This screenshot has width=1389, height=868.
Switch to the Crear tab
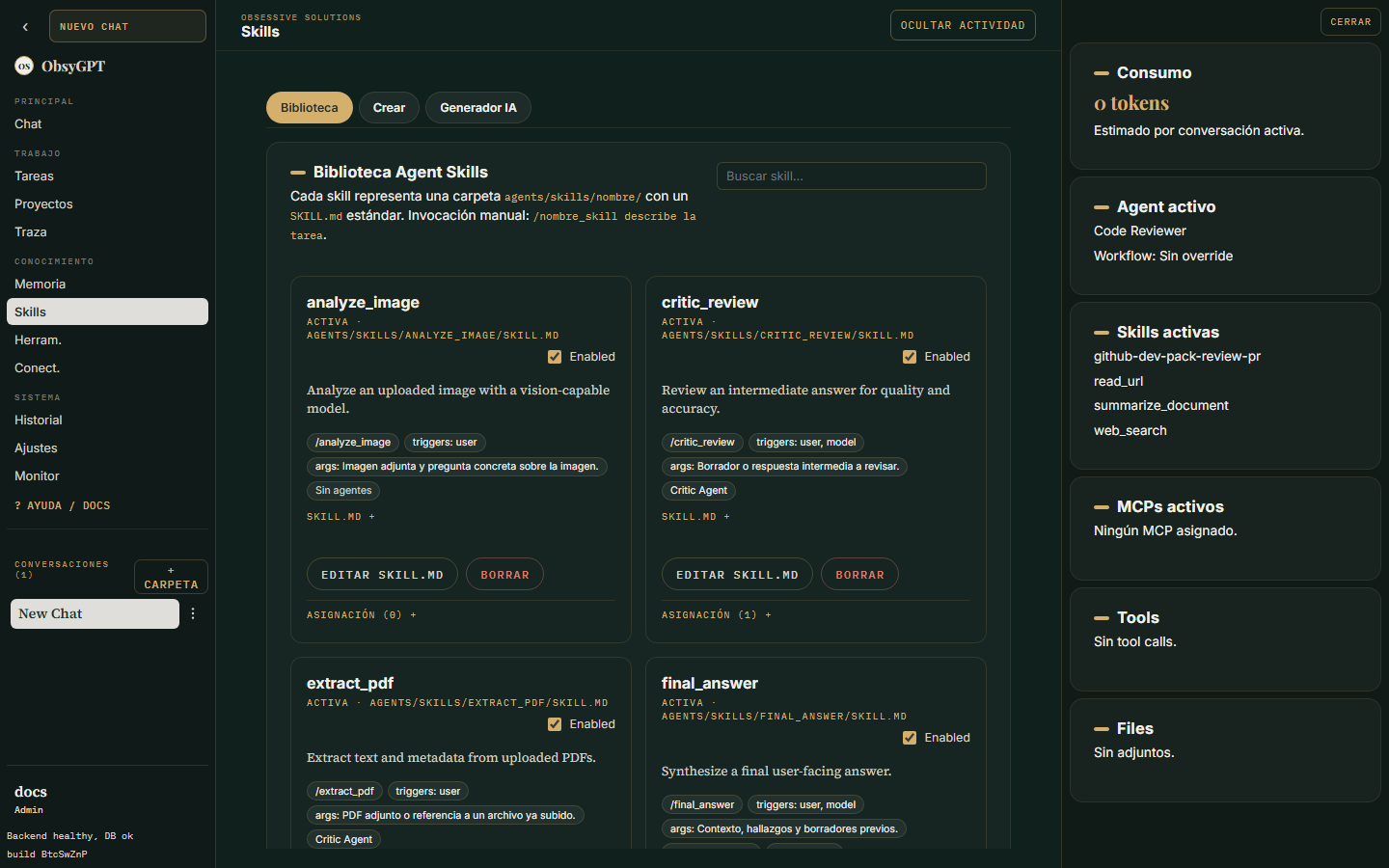click(x=389, y=108)
